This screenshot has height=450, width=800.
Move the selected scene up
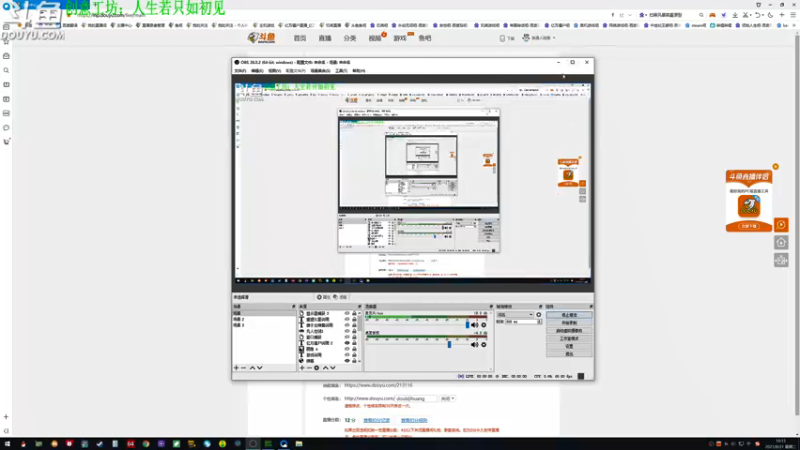pos(252,368)
